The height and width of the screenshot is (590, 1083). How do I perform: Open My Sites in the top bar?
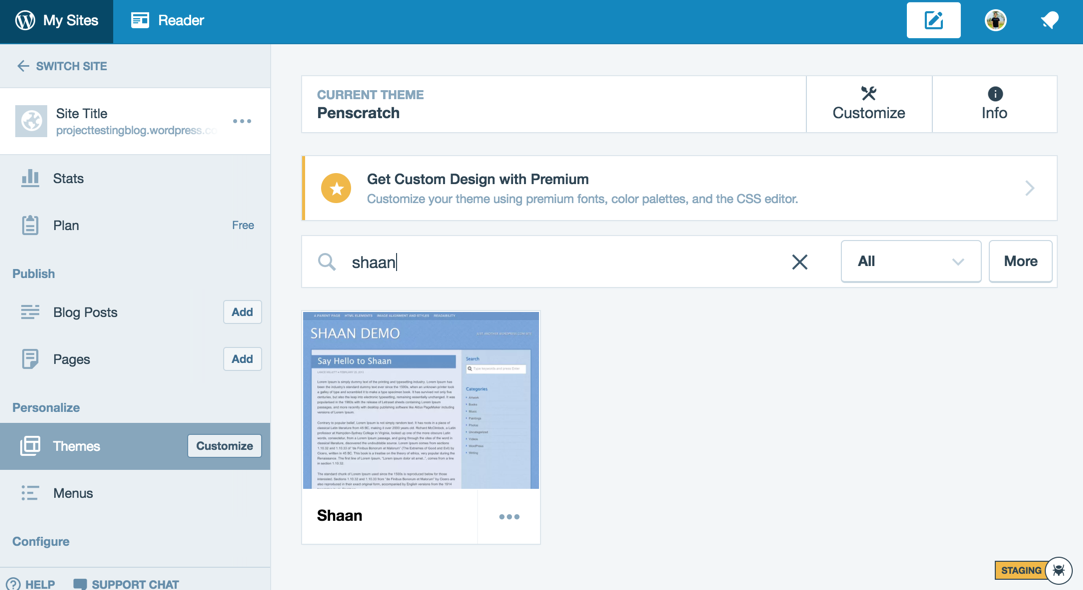pyautogui.click(x=57, y=21)
